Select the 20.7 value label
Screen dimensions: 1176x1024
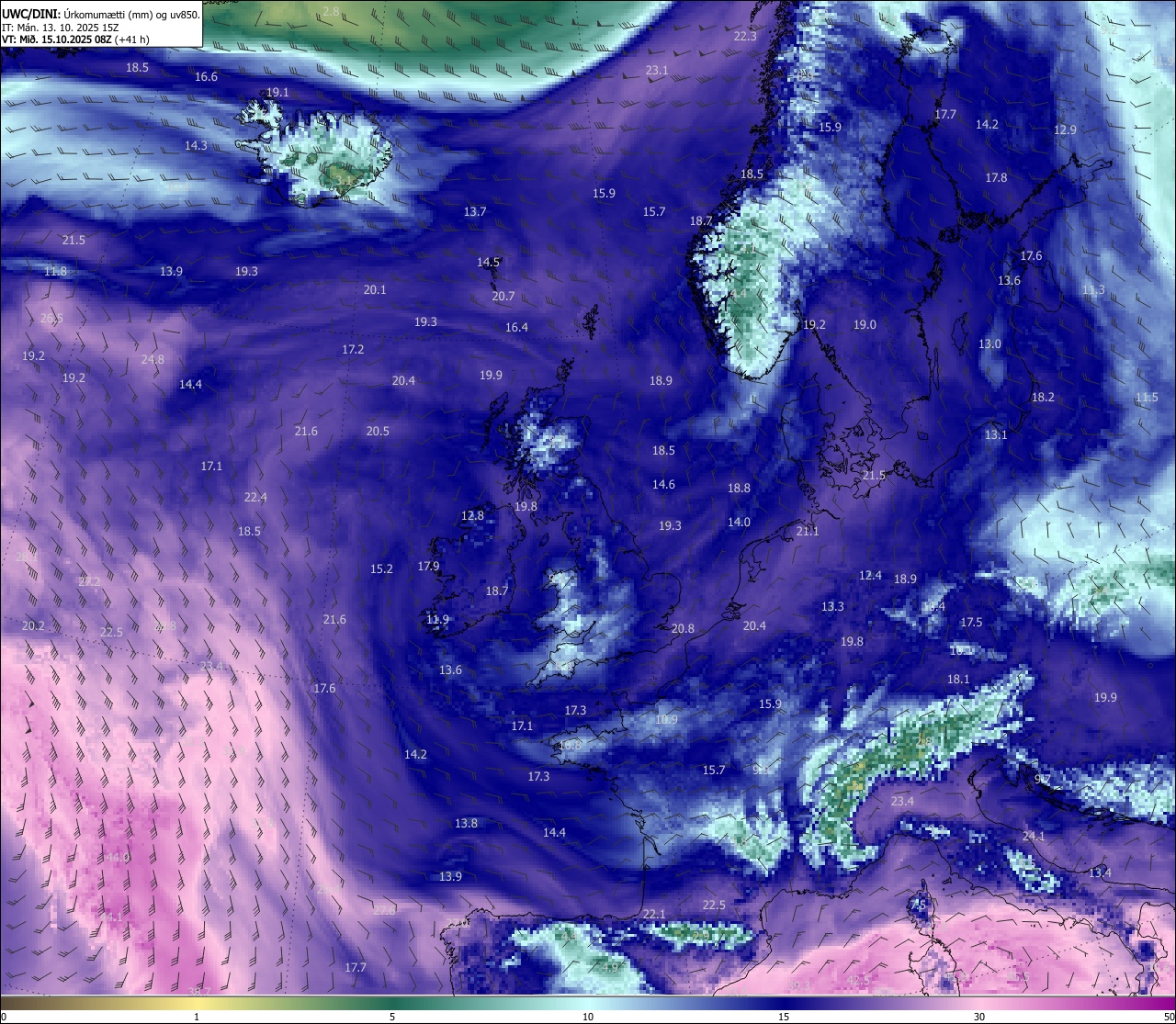coord(503,297)
